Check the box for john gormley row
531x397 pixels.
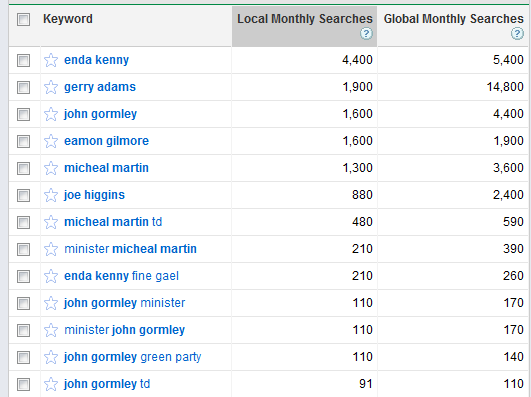pyautogui.click(x=24, y=114)
